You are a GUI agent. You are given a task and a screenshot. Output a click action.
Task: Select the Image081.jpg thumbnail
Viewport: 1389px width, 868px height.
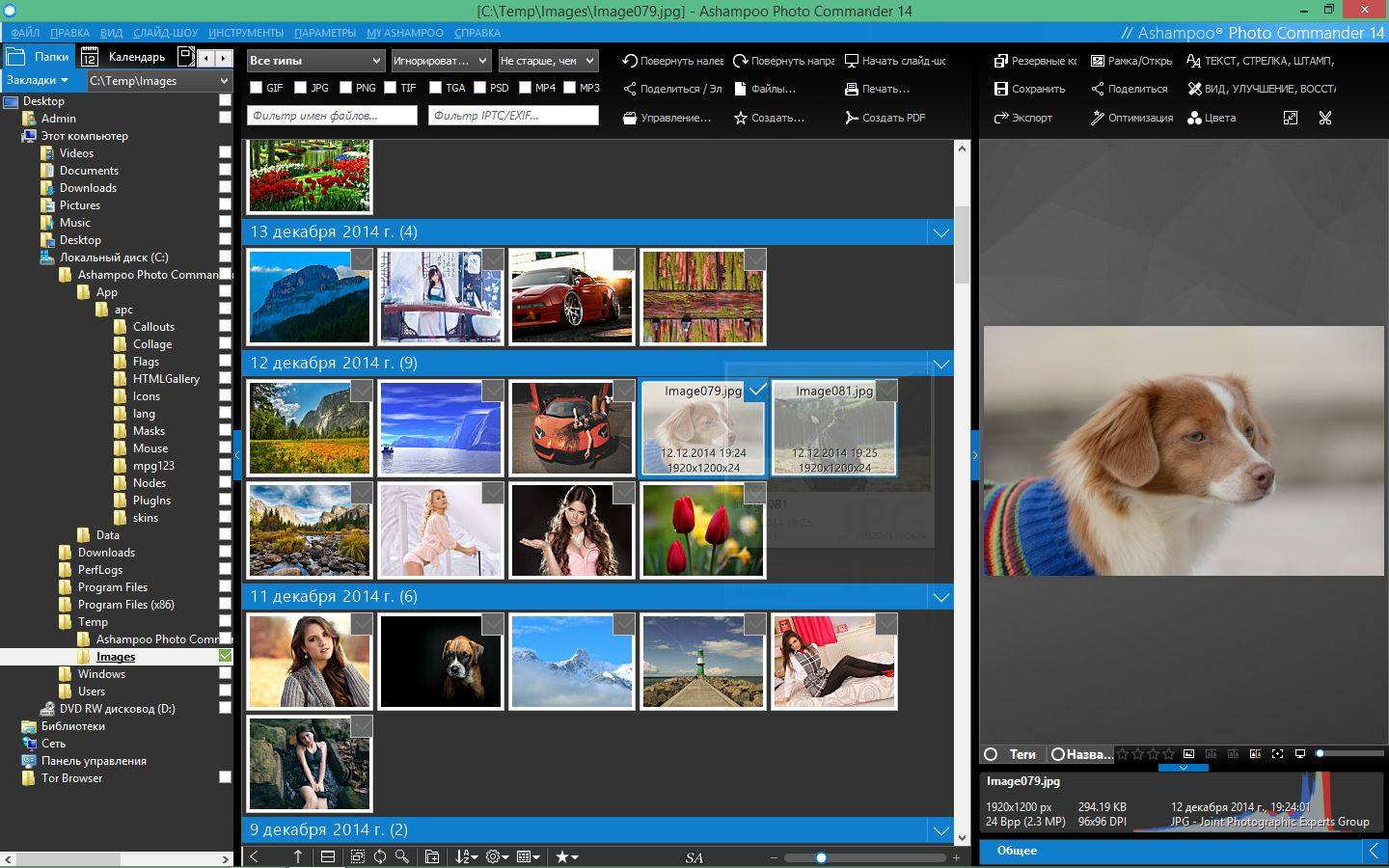click(x=834, y=428)
